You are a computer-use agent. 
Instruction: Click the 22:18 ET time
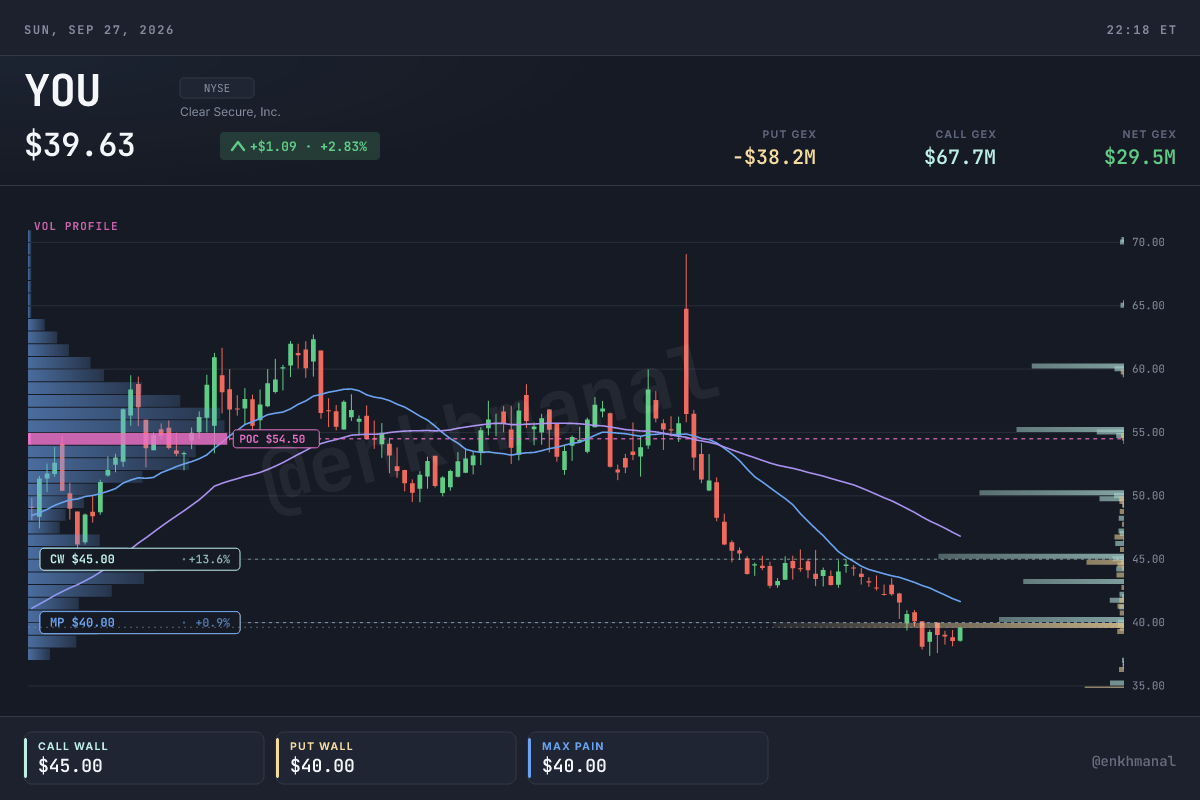pos(1141,30)
